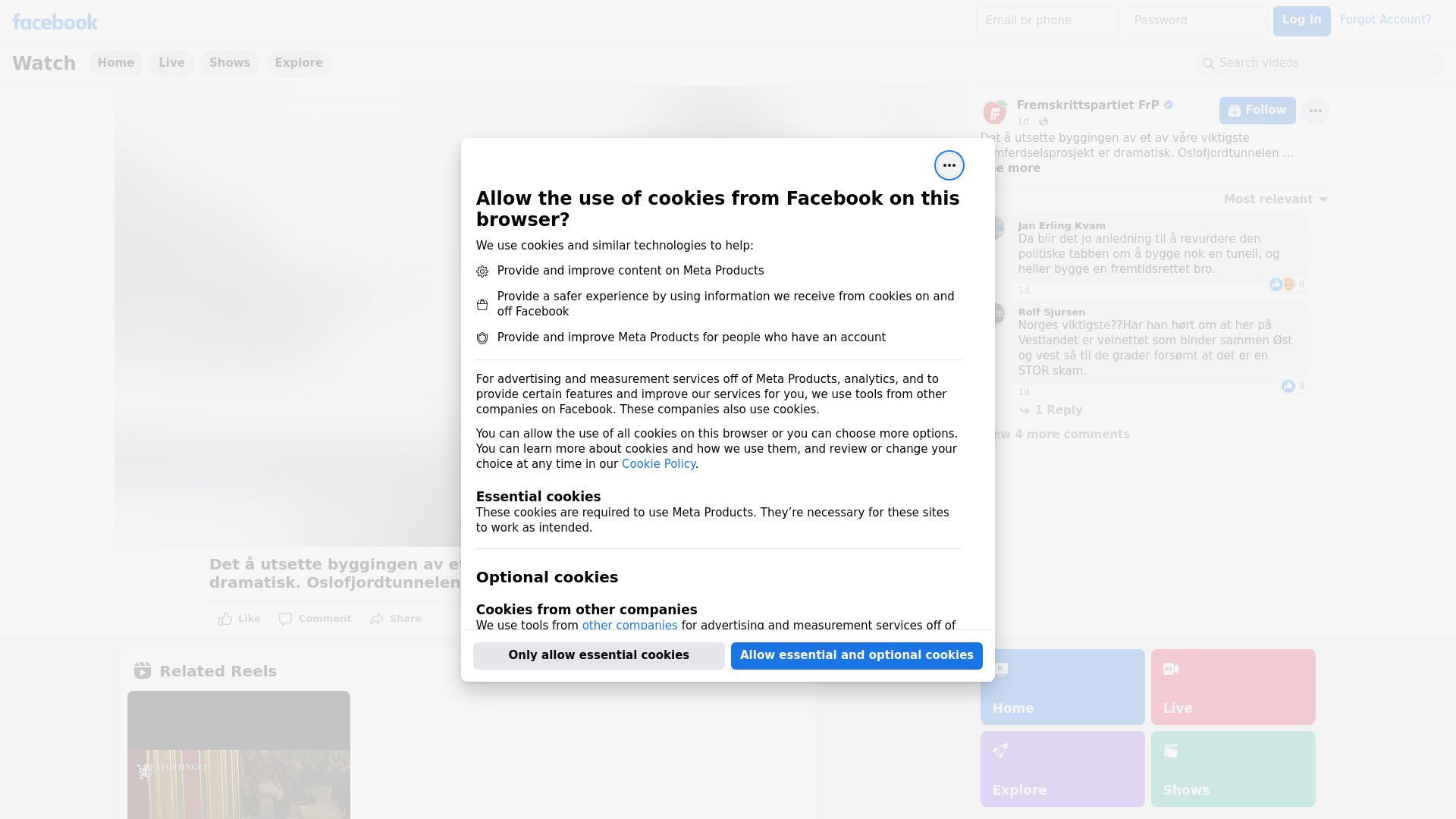
Task: Focus the Email or phone field
Action: [x=1046, y=20]
